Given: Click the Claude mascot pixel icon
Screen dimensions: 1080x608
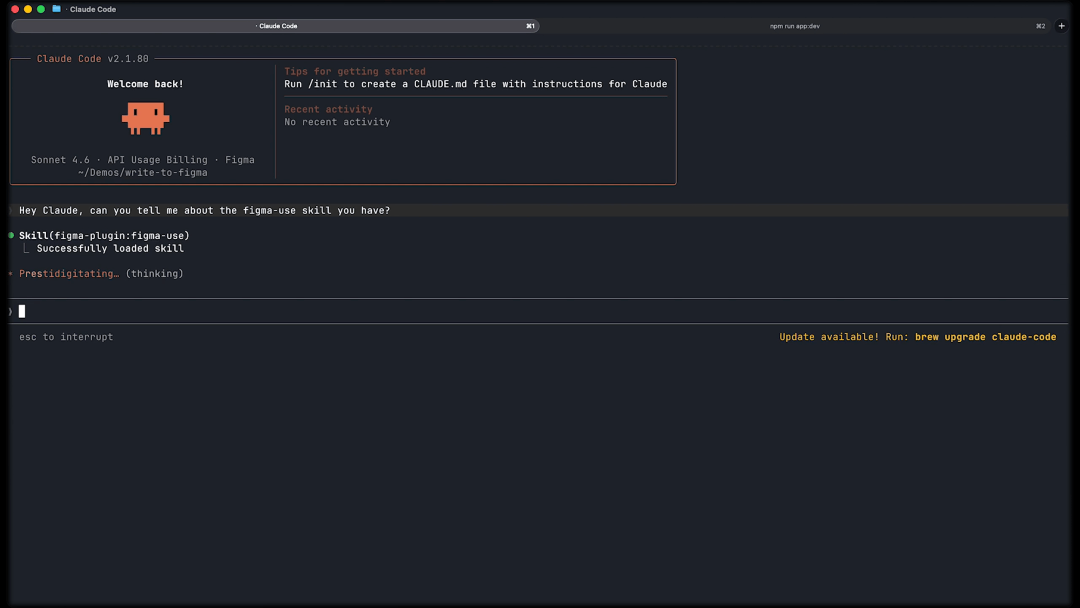Looking at the screenshot, I should pyautogui.click(x=145, y=118).
